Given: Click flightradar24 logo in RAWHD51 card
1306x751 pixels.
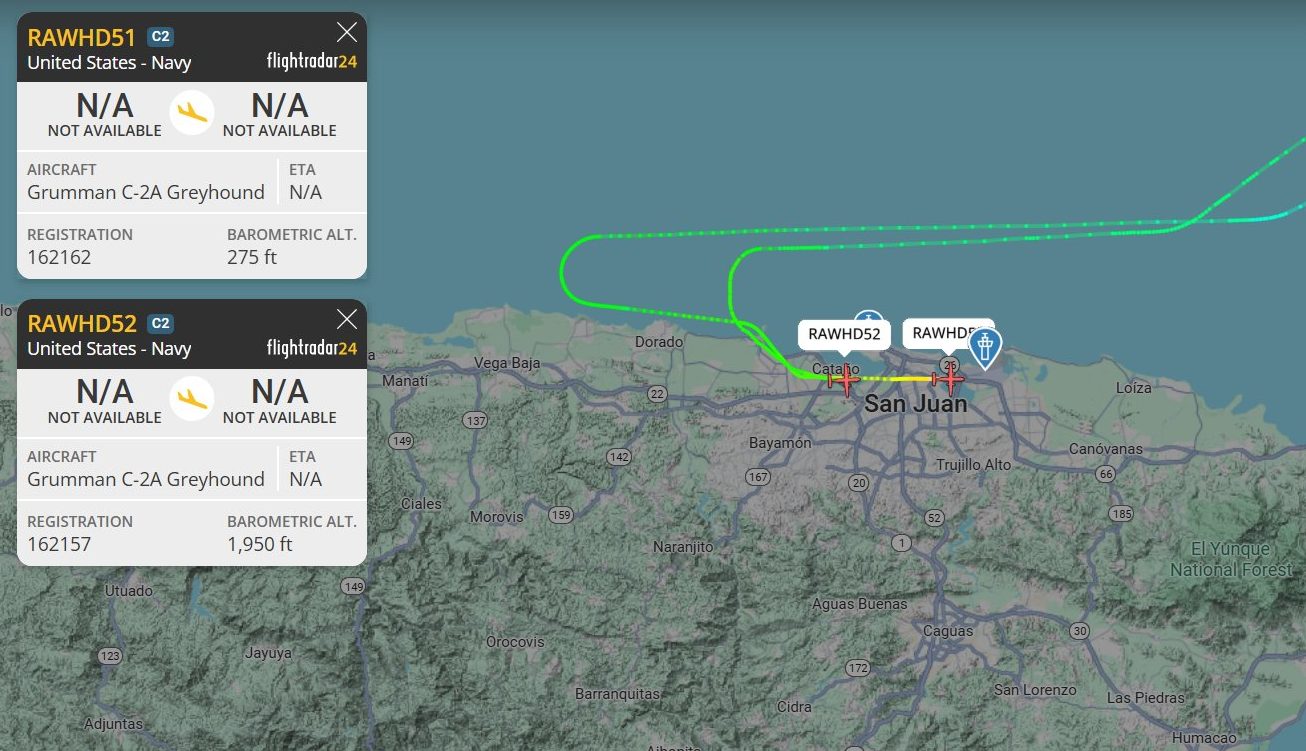Looking at the screenshot, I should (x=312, y=61).
